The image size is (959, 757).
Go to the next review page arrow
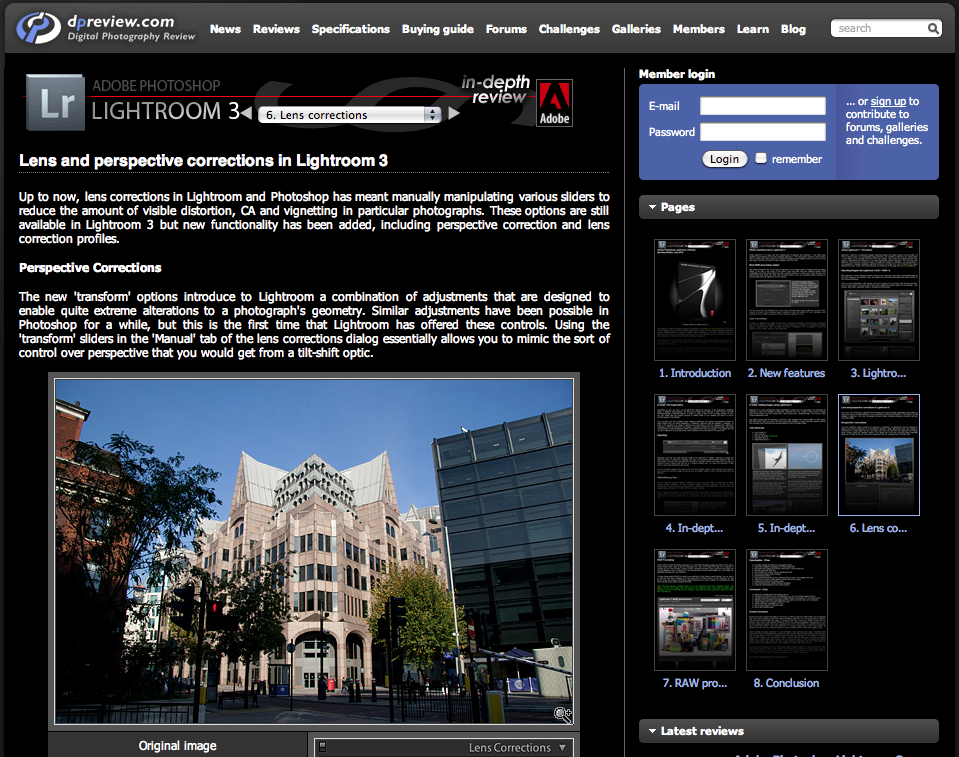tap(454, 113)
